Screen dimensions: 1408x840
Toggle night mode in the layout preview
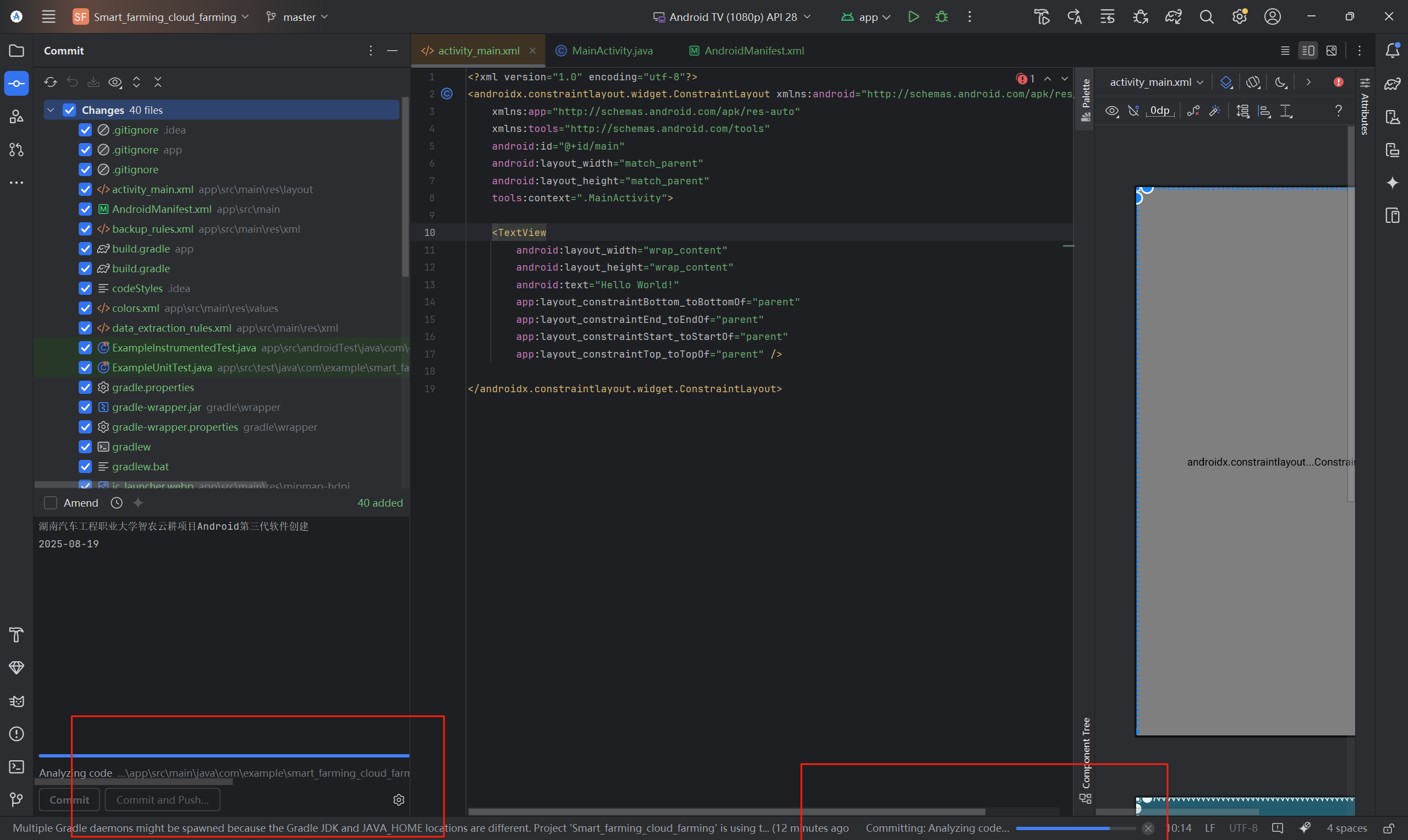click(x=1280, y=83)
